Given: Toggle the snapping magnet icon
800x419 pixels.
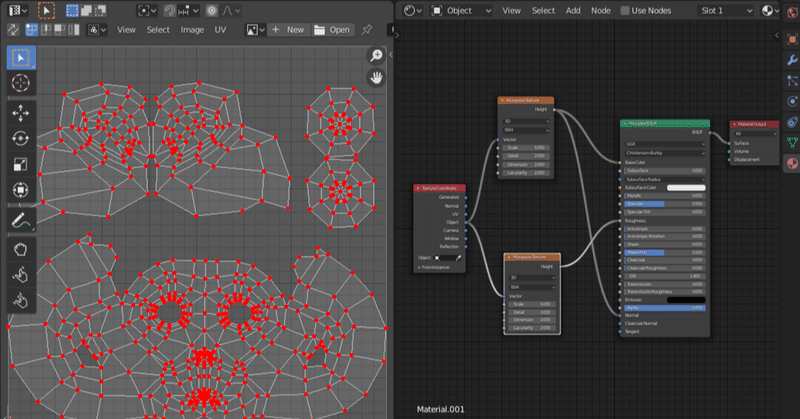Looking at the screenshot, I should point(170,10).
